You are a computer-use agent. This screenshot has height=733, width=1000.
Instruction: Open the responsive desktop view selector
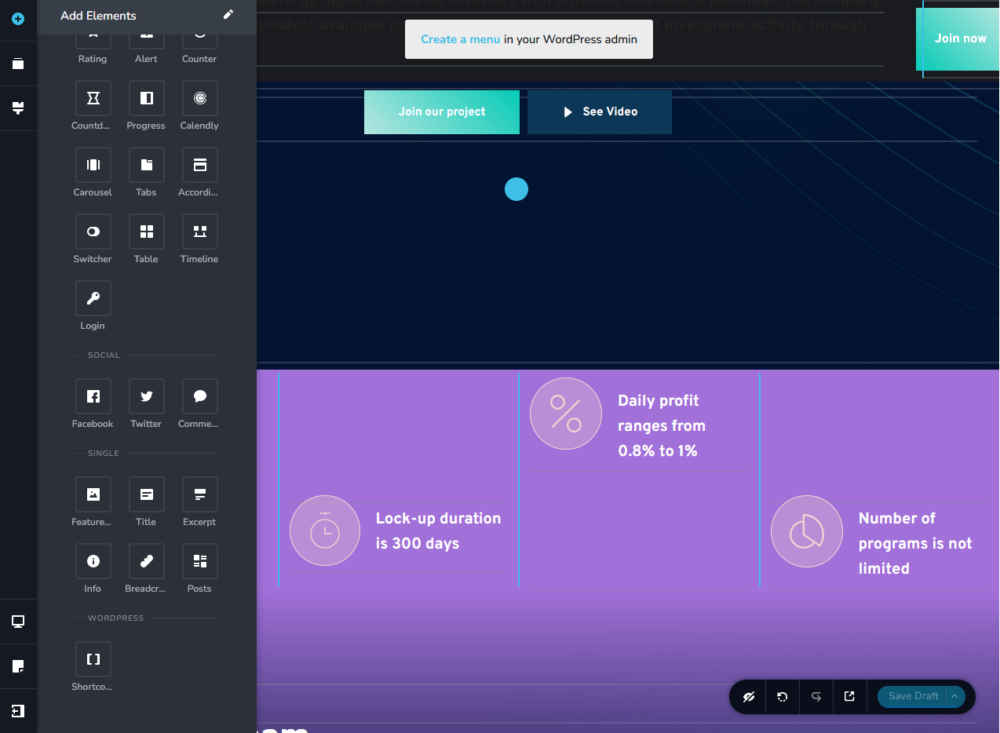tap(18, 622)
